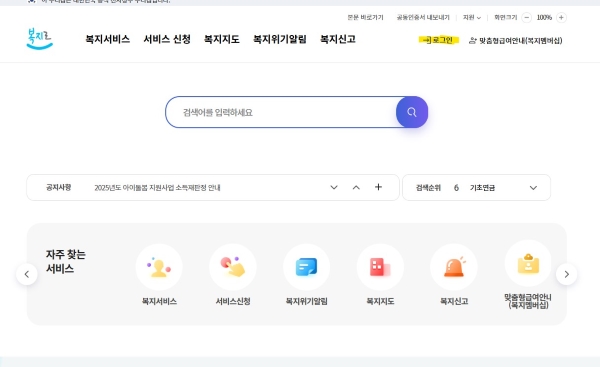This screenshot has width=600, height=367.
Task: Show previous notice with up chevron
Action: (x=356, y=188)
